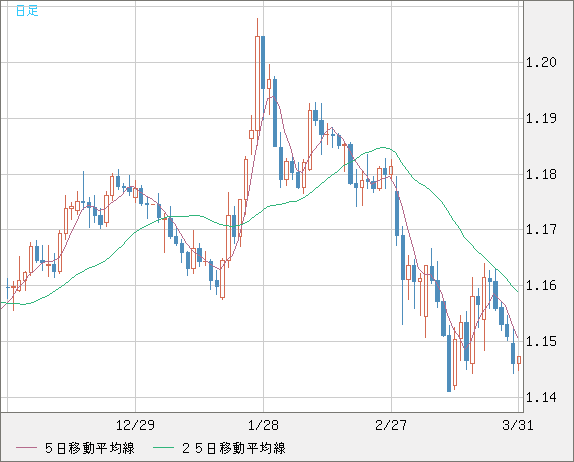574x462 pixels.
Task: Click the 1.16 price axis label
Action: (541, 285)
